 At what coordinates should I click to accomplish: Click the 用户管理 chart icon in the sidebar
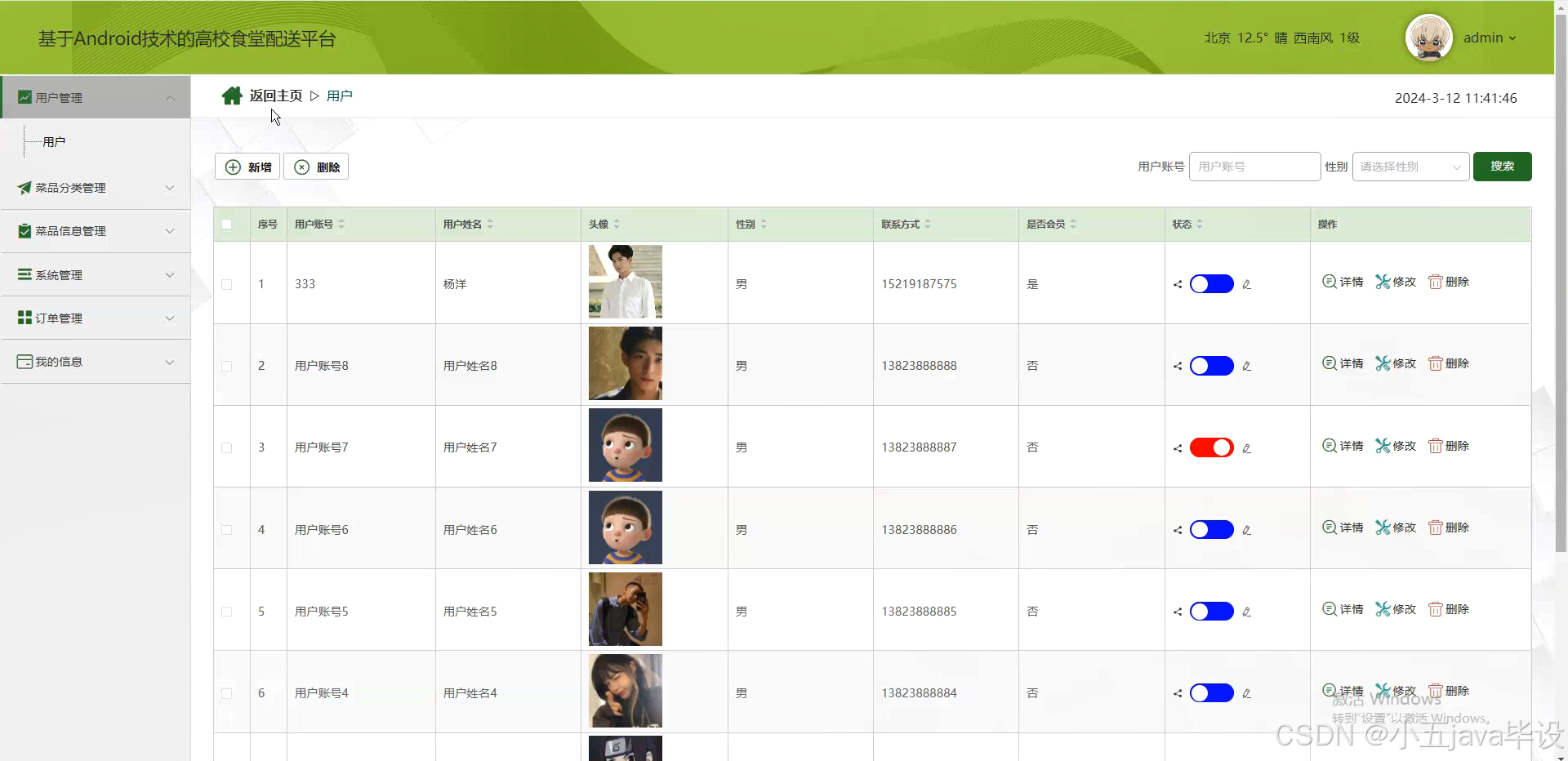[x=24, y=97]
